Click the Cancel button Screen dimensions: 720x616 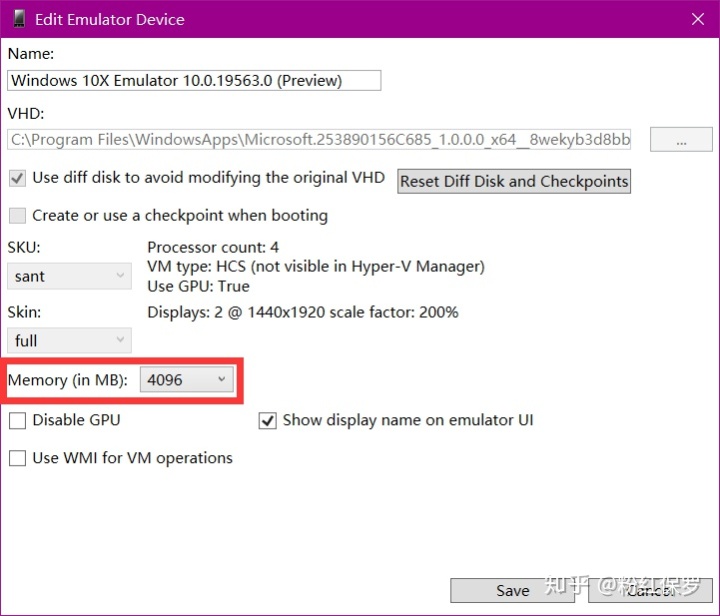tap(650, 590)
